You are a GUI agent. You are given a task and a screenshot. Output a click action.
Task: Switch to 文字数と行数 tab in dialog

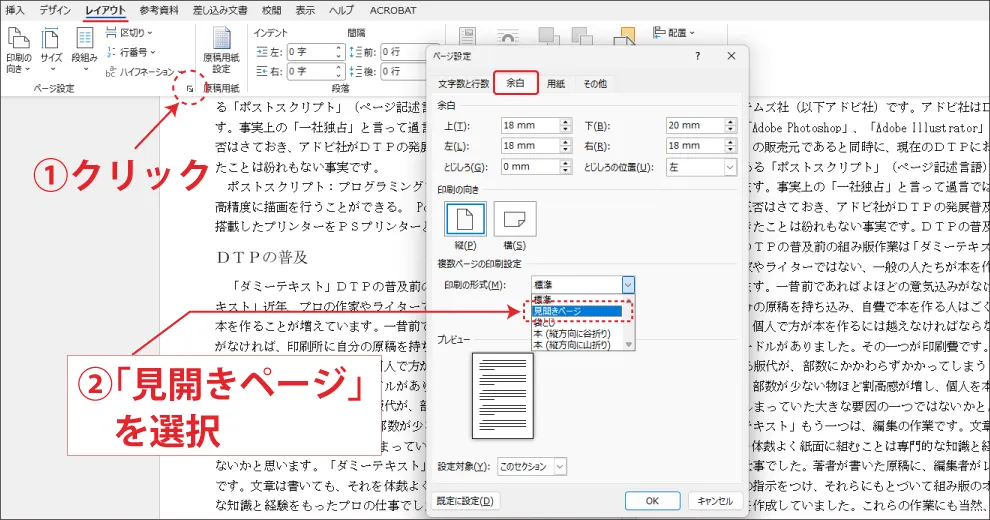coord(463,83)
